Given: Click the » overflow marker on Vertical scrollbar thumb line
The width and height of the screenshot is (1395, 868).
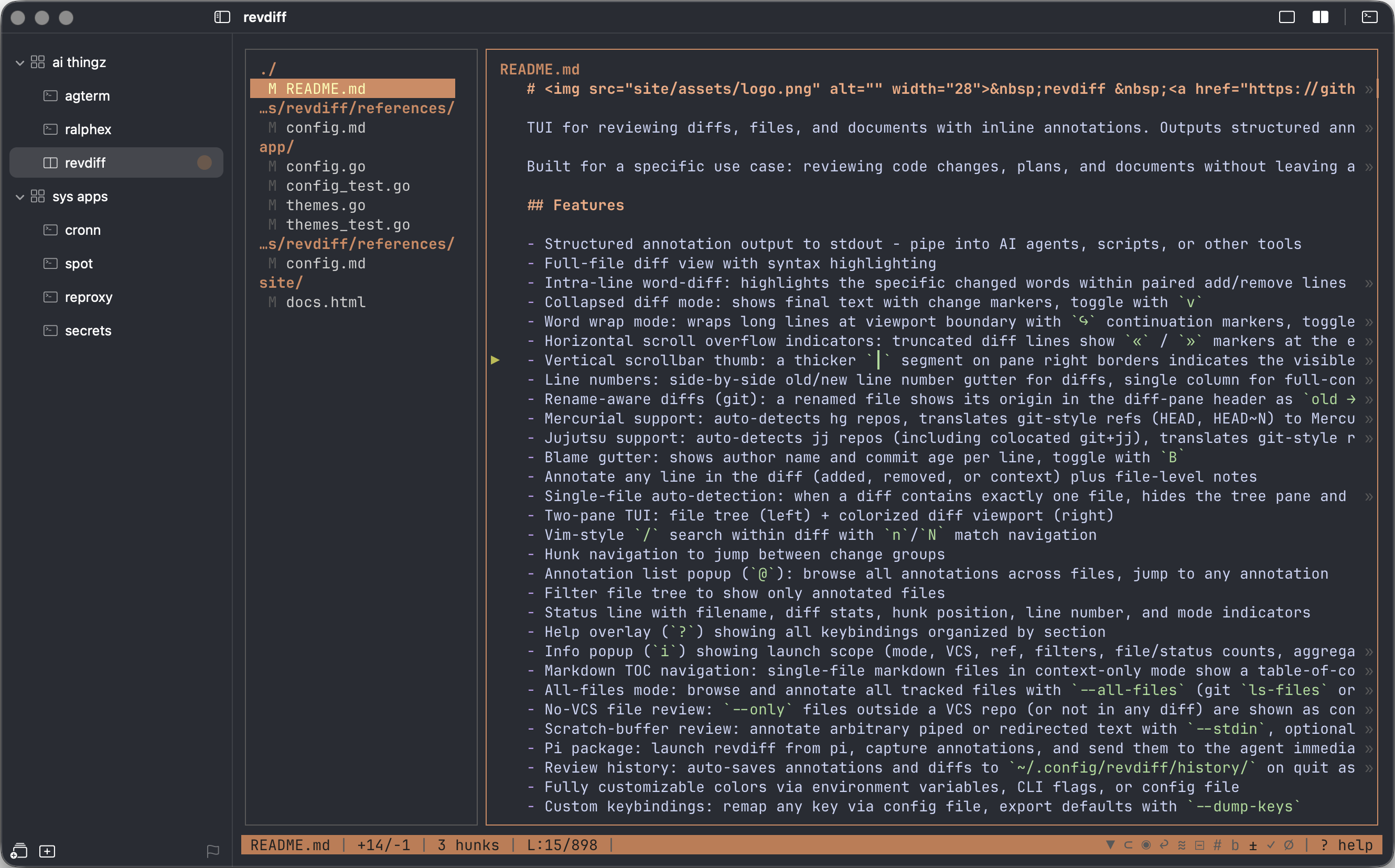Looking at the screenshot, I should pyautogui.click(x=1369, y=361).
